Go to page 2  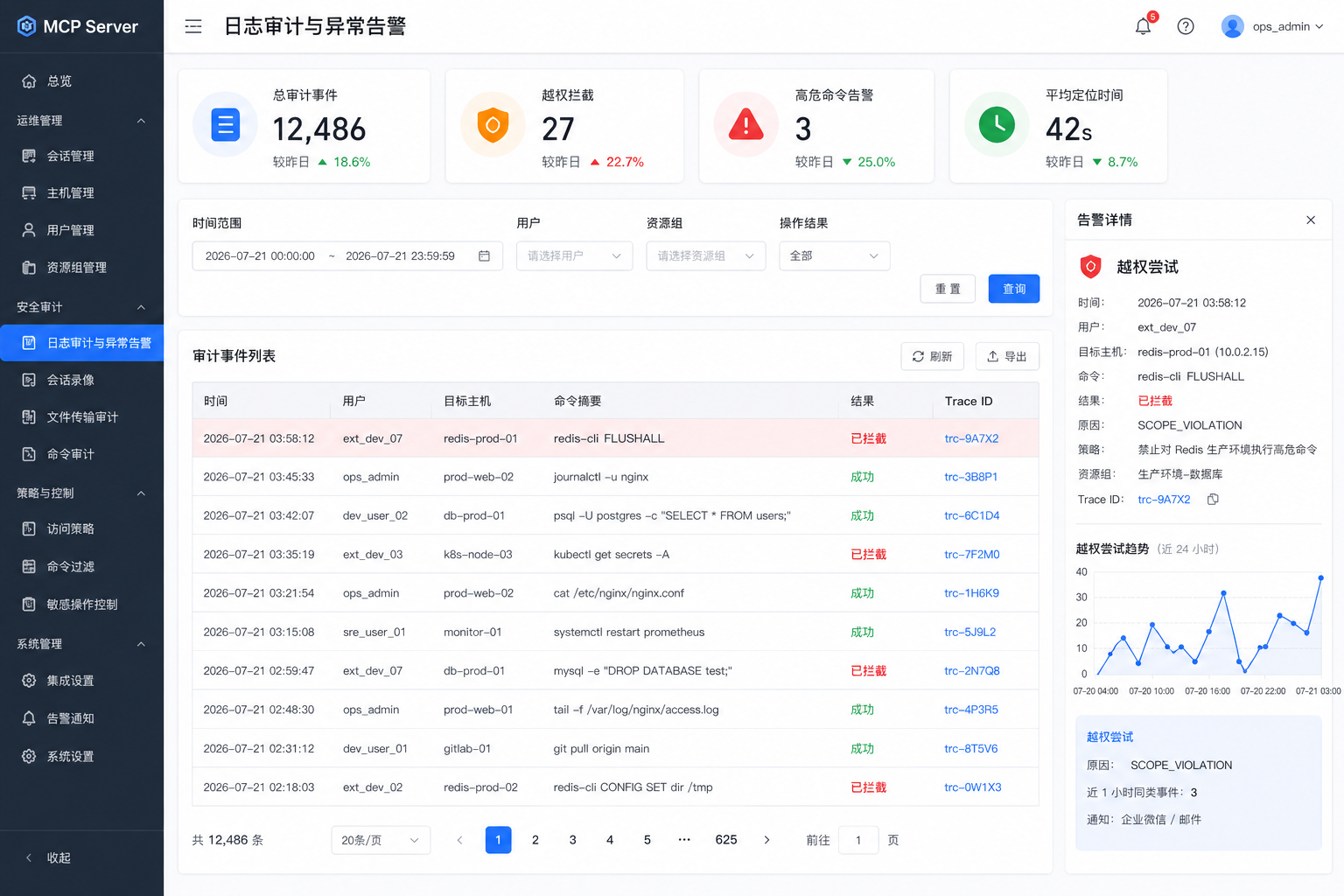pos(535,840)
